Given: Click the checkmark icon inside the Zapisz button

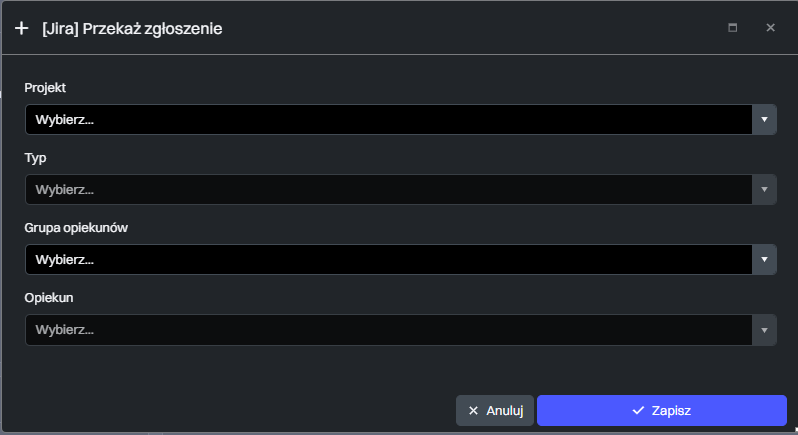Looking at the screenshot, I should coord(637,410).
